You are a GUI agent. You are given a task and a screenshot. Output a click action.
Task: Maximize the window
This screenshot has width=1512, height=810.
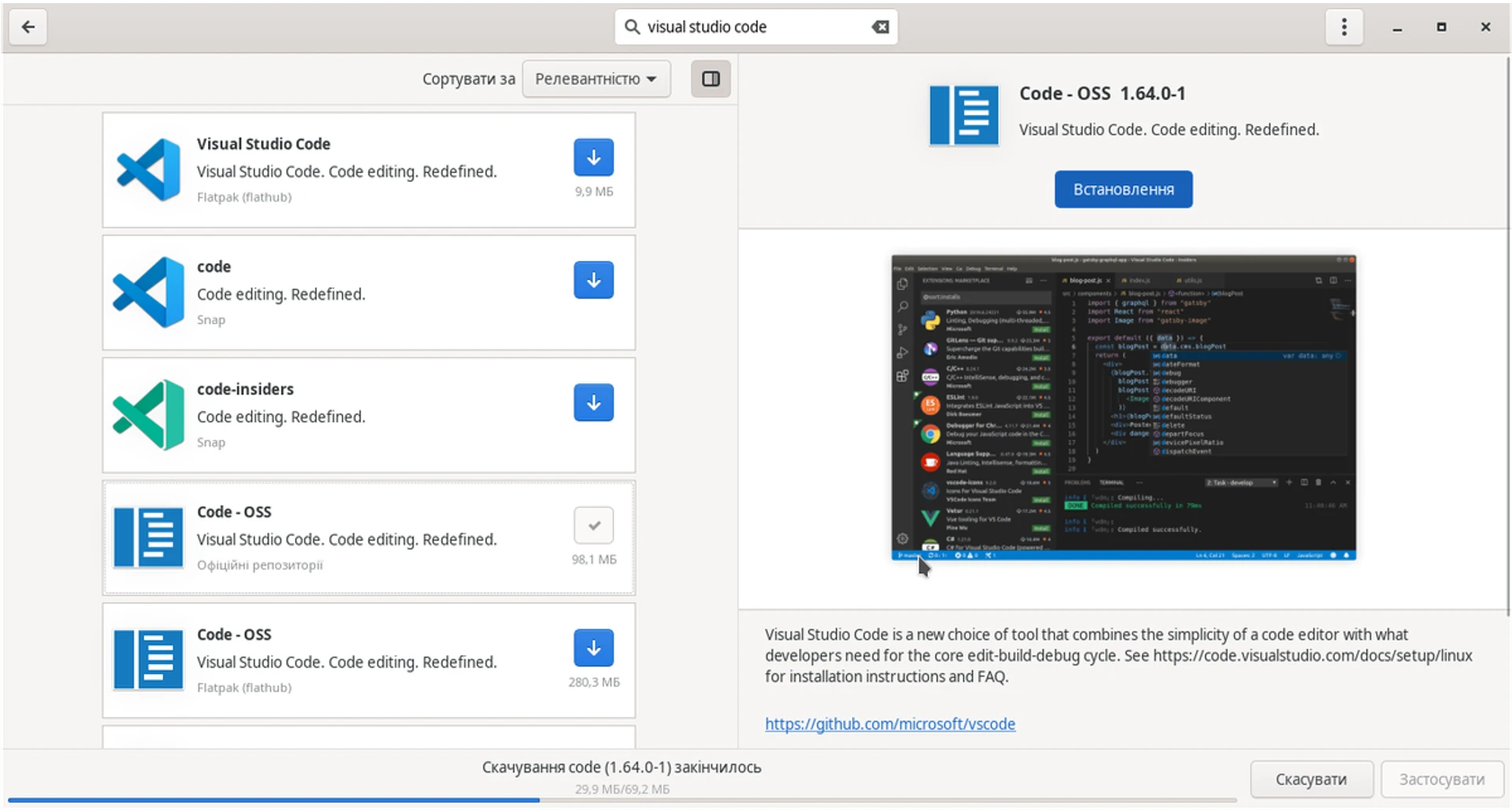click(1441, 27)
